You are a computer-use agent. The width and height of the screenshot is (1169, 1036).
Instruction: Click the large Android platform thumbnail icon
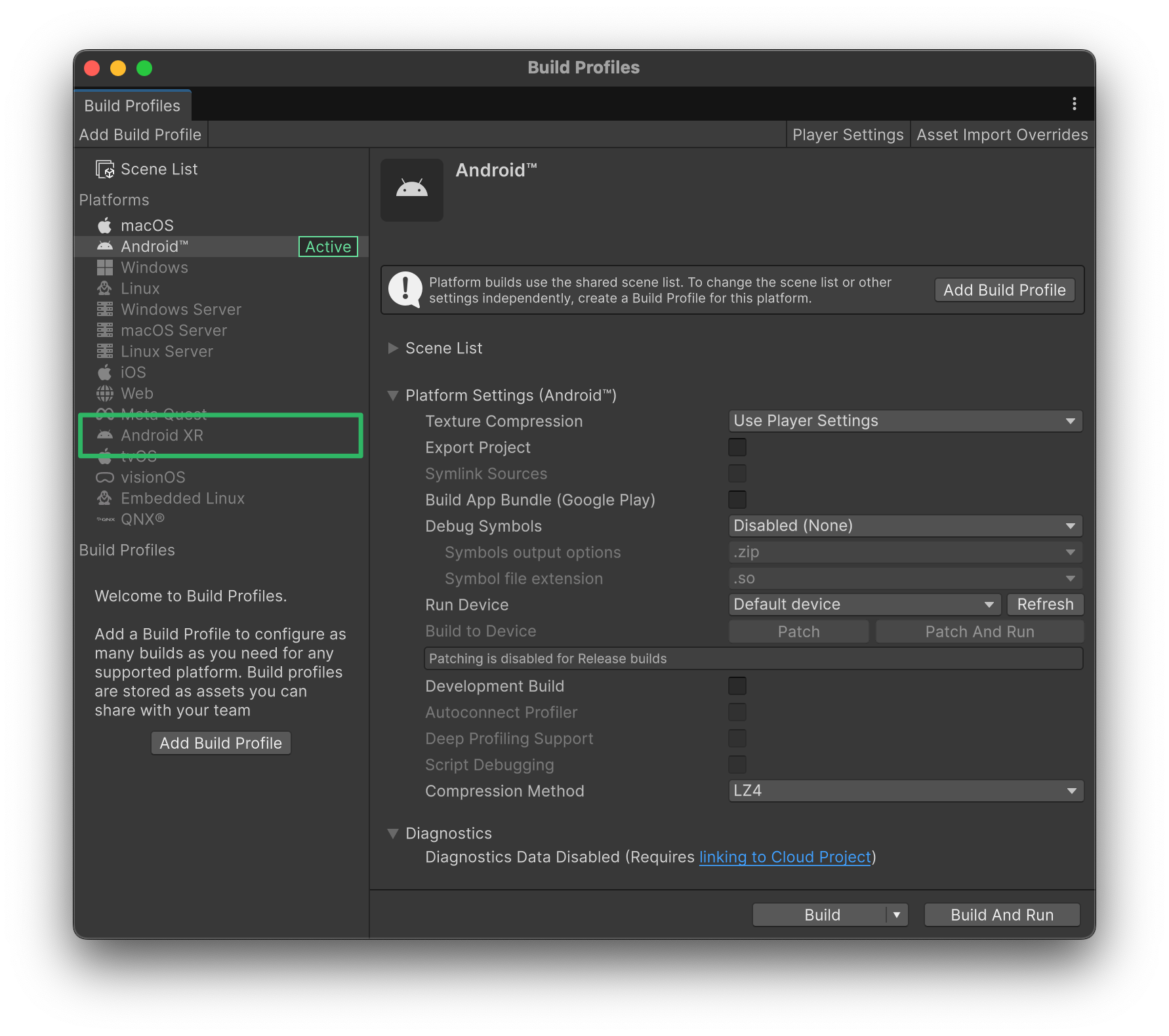click(x=412, y=190)
